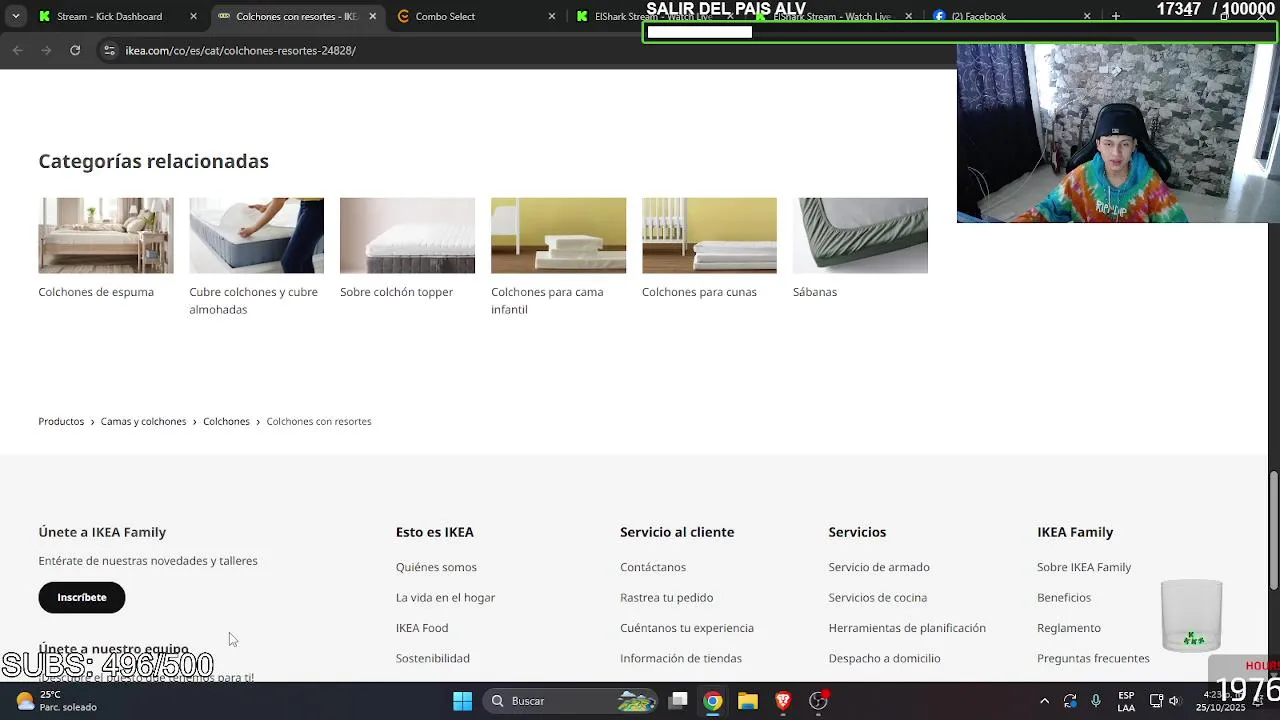The width and height of the screenshot is (1280, 720).
Task: Click the microphone tray icon
Action: 1096,701
